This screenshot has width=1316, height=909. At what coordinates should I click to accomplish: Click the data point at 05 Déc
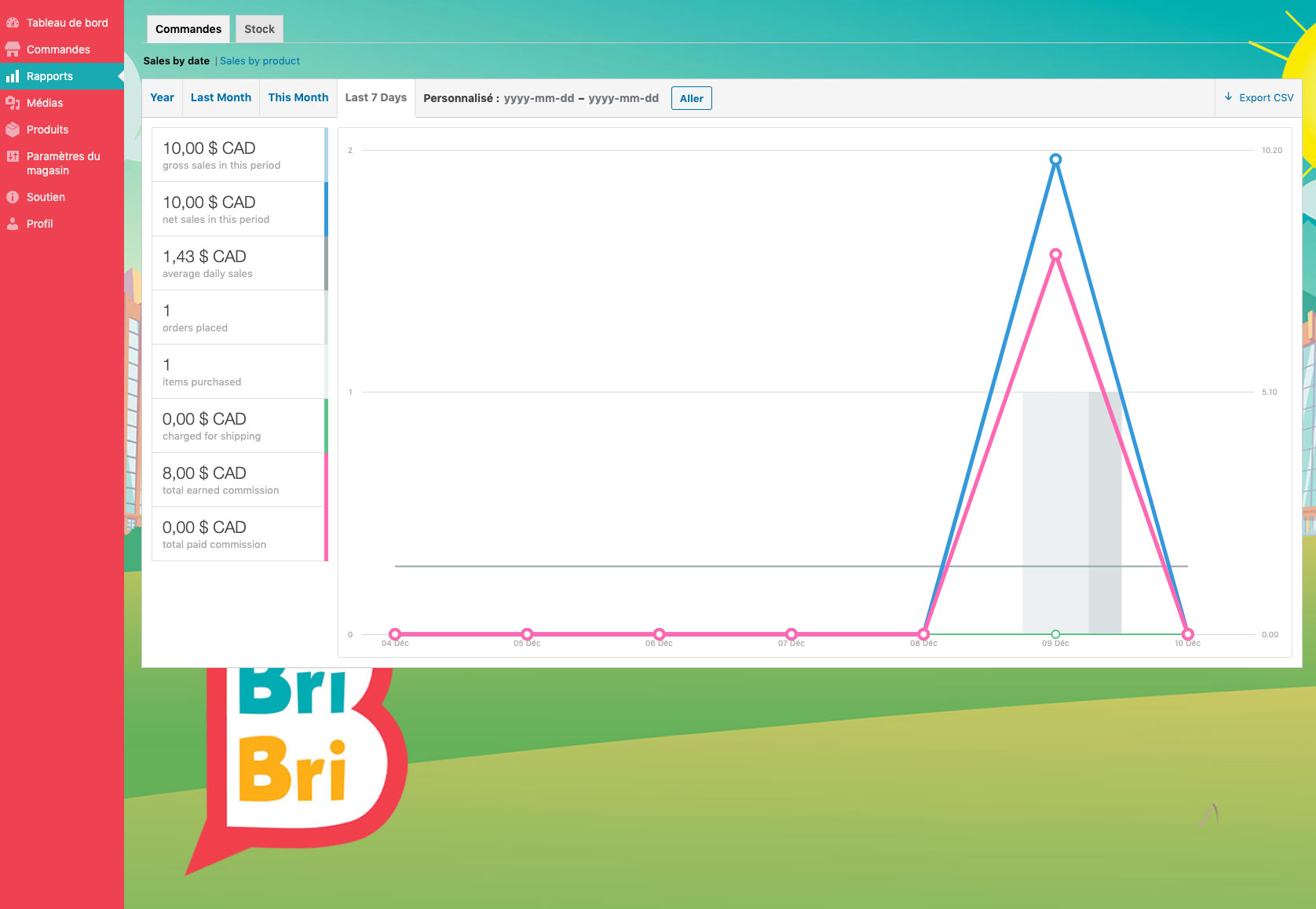click(x=528, y=634)
